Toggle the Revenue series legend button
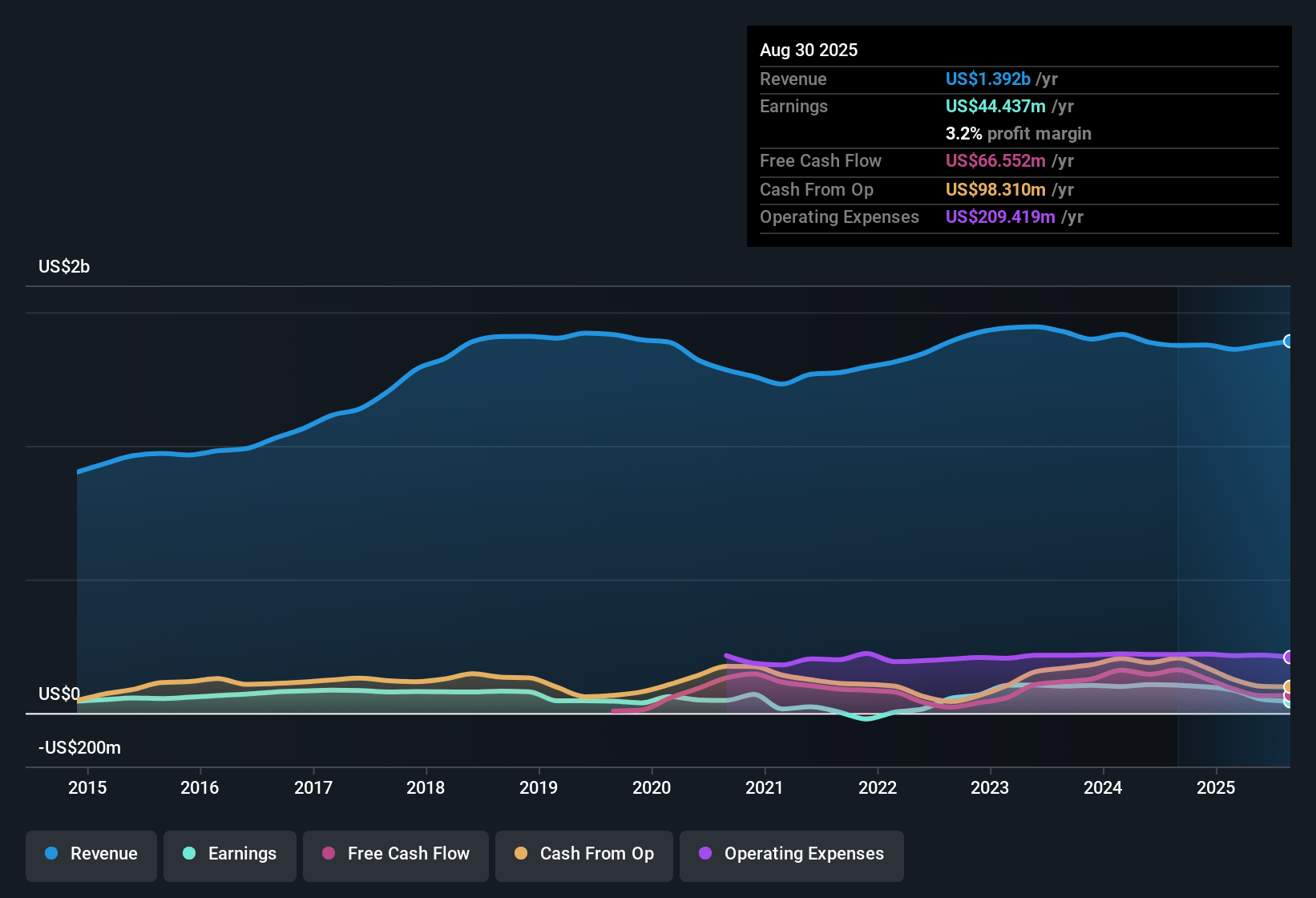The image size is (1316, 898). click(x=91, y=854)
